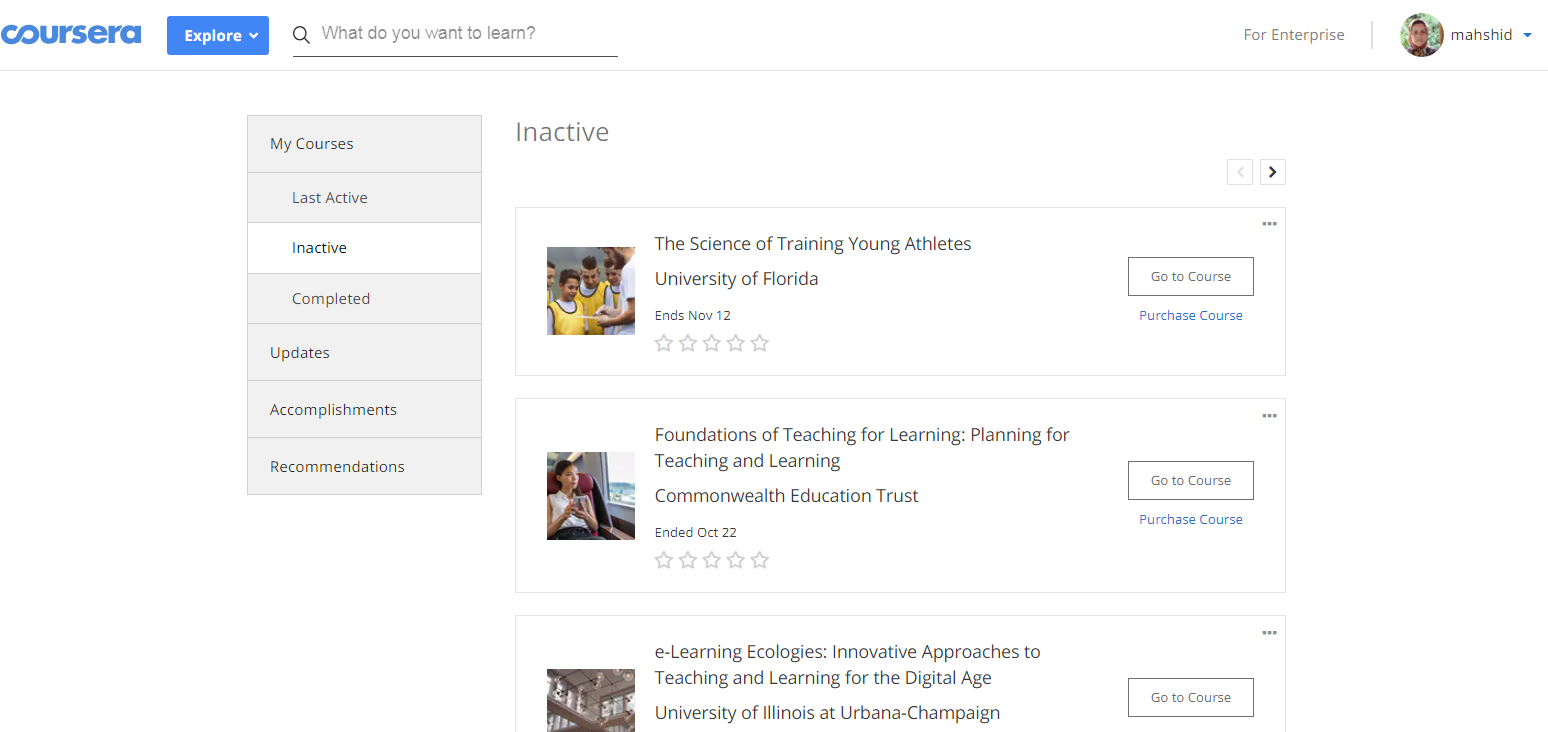Click the For Enterprise link
The image size is (1548, 732).
1293,35
